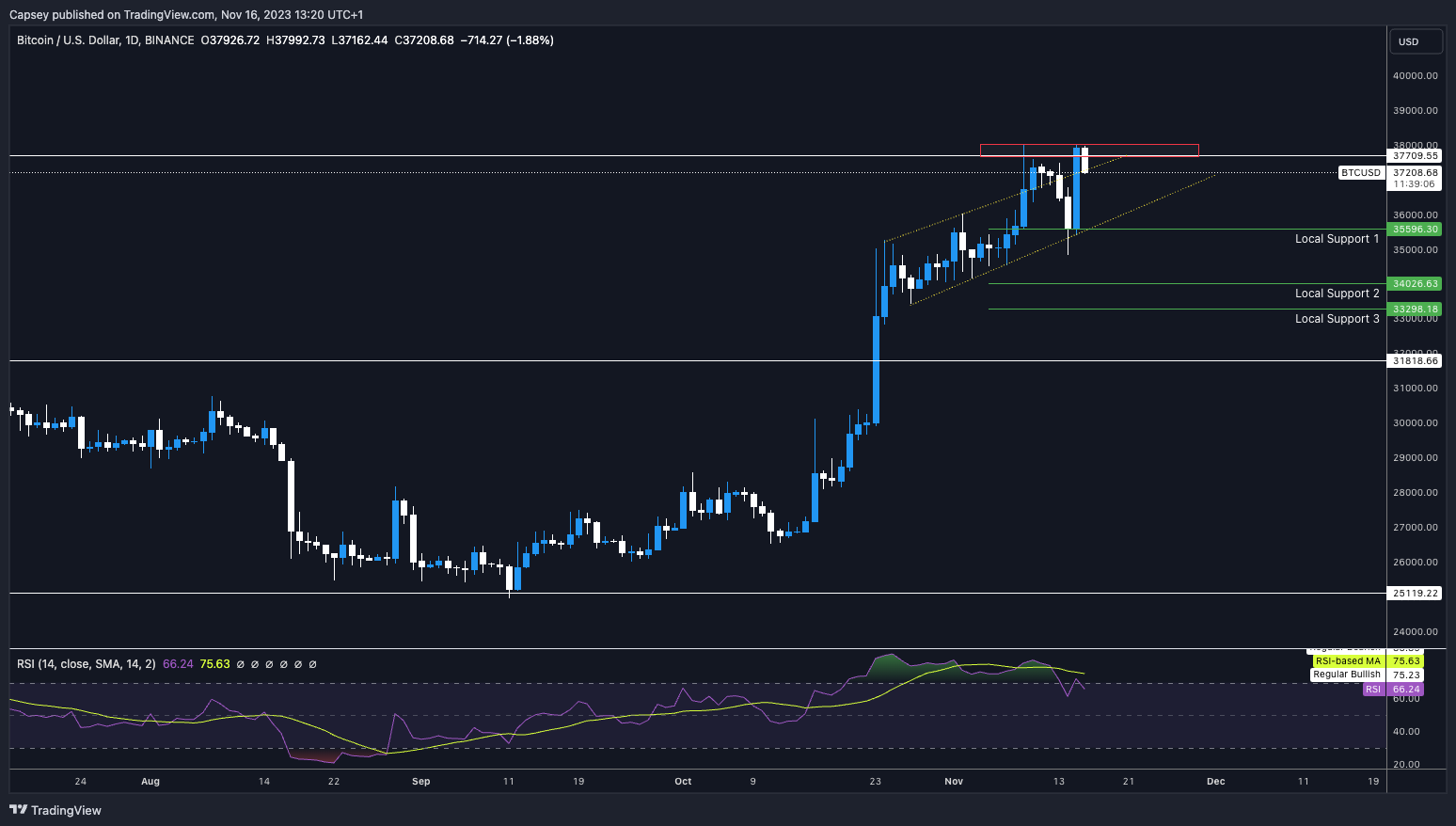This screenshot has width=1456, height=826.
Task: Click the 39000.00 price axis tick
Action: 1416,111
